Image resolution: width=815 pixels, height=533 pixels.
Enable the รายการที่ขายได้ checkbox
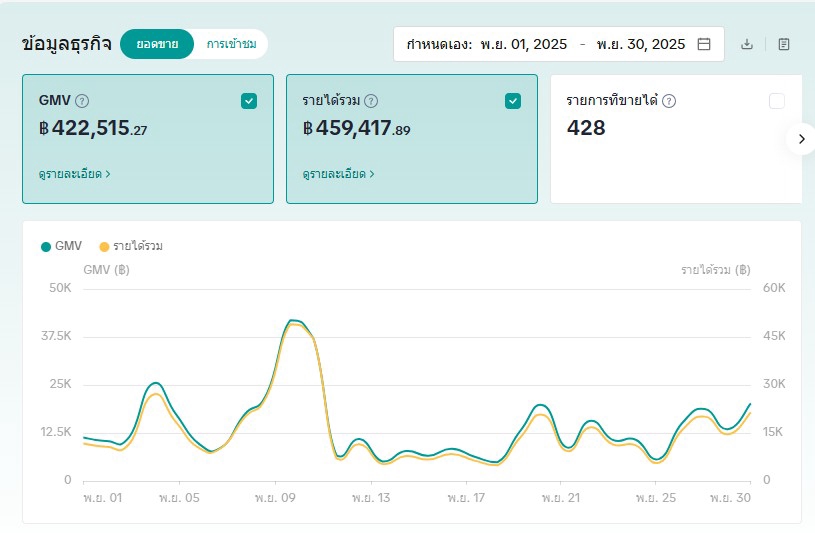pyautogui.click(x=777, y=100)
